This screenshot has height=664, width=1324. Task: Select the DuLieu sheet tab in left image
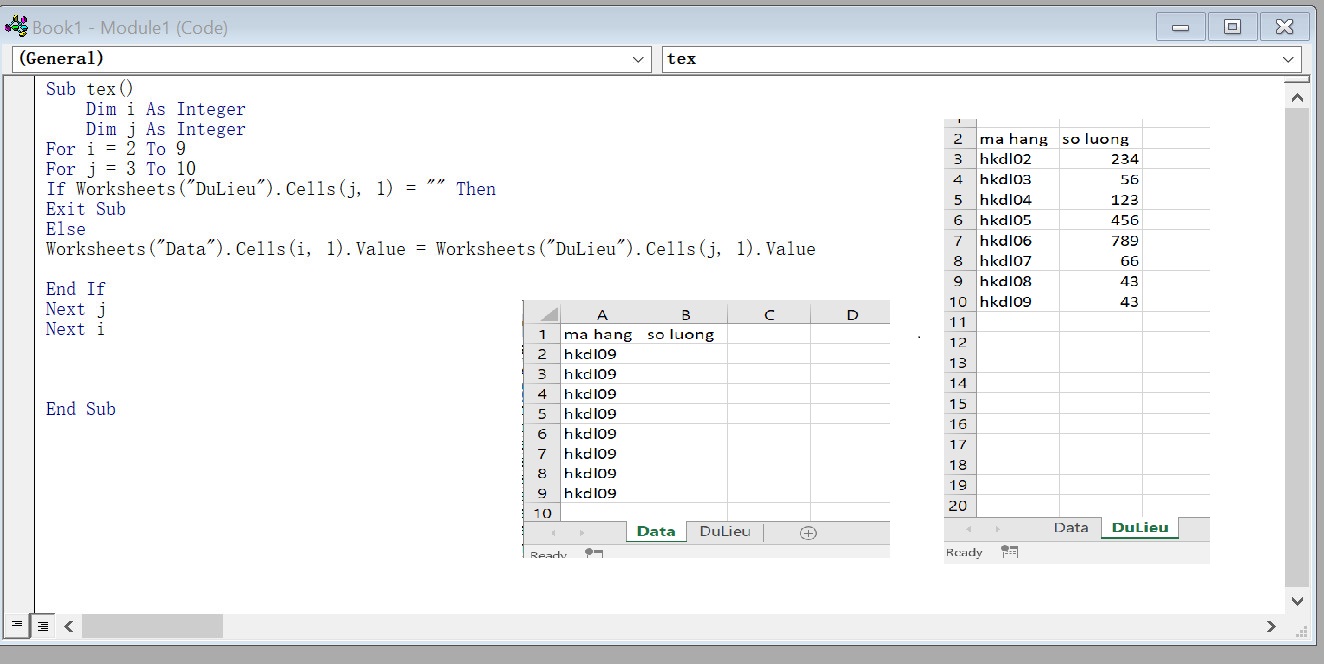[725, 531]
